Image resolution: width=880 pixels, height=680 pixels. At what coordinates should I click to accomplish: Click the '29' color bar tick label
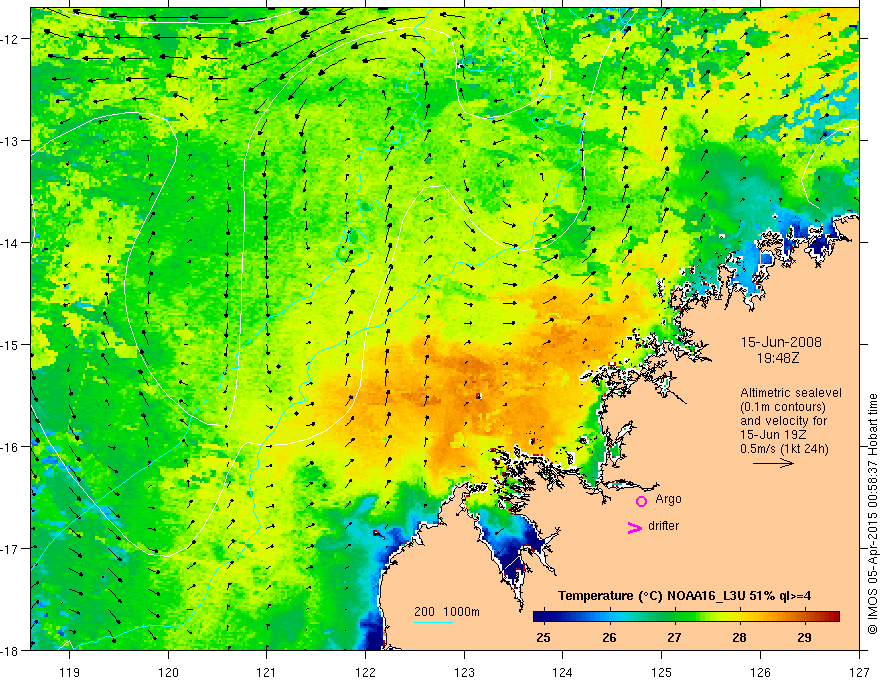[x=804, y=638]
